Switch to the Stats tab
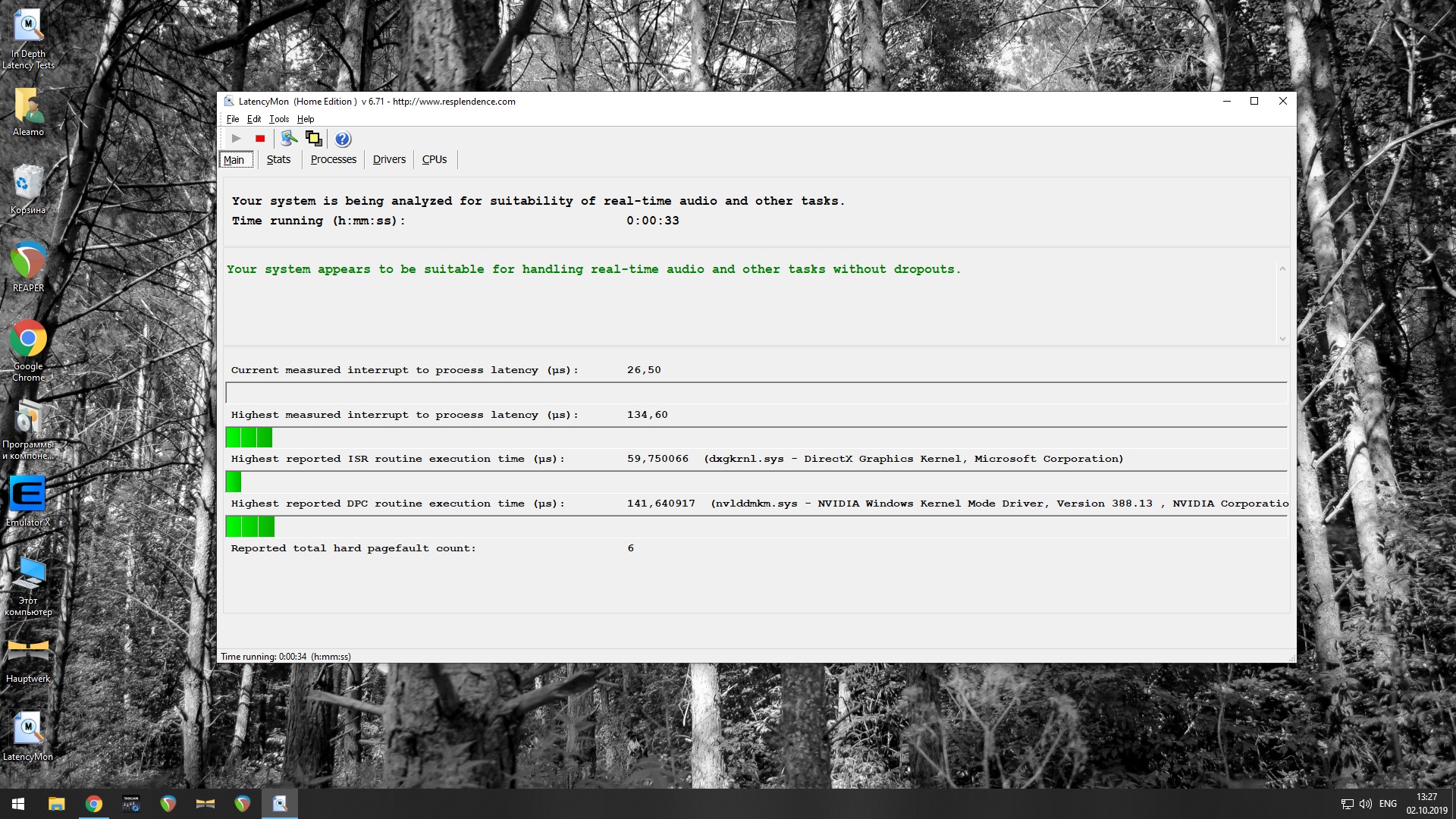 [x=278, y=159]
